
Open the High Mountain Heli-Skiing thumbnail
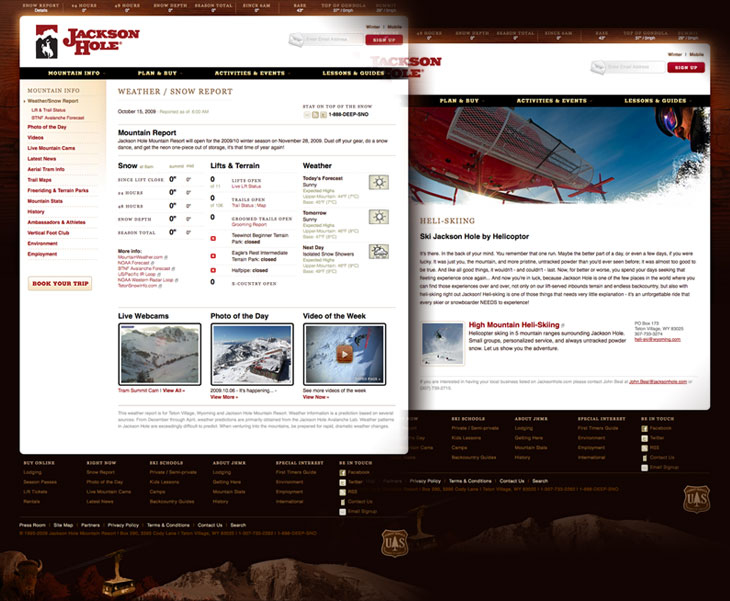(442, 344)
